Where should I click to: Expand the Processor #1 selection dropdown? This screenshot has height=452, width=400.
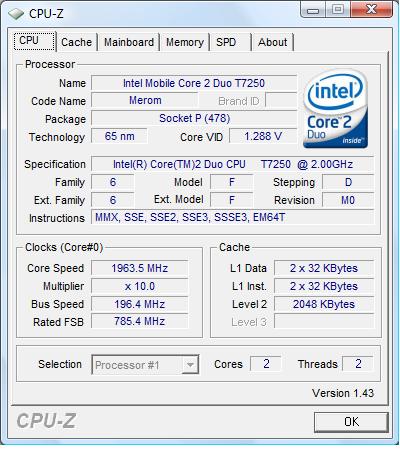(145, 365)
